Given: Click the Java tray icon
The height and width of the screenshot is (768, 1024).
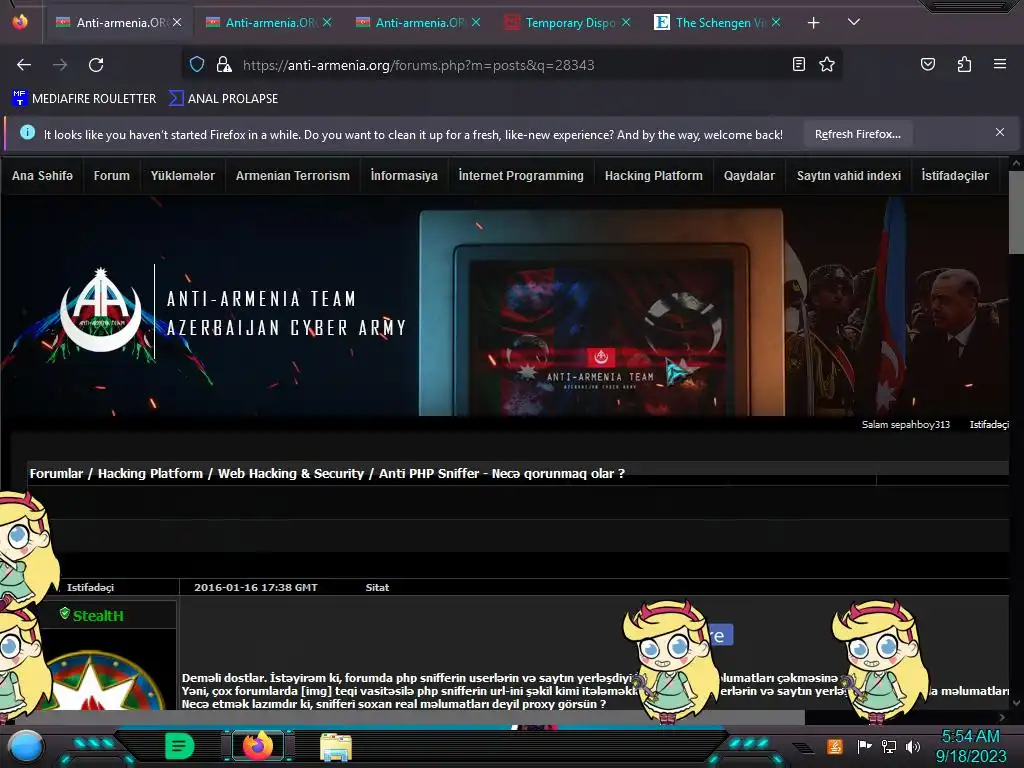Looking at the screenshot, I should (x=835, y=746).
